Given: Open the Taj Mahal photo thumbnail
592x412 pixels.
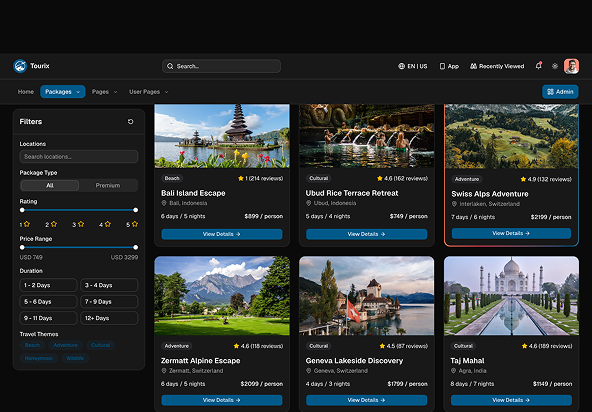Looking at the screenshot, I should (x=511, y=296).
